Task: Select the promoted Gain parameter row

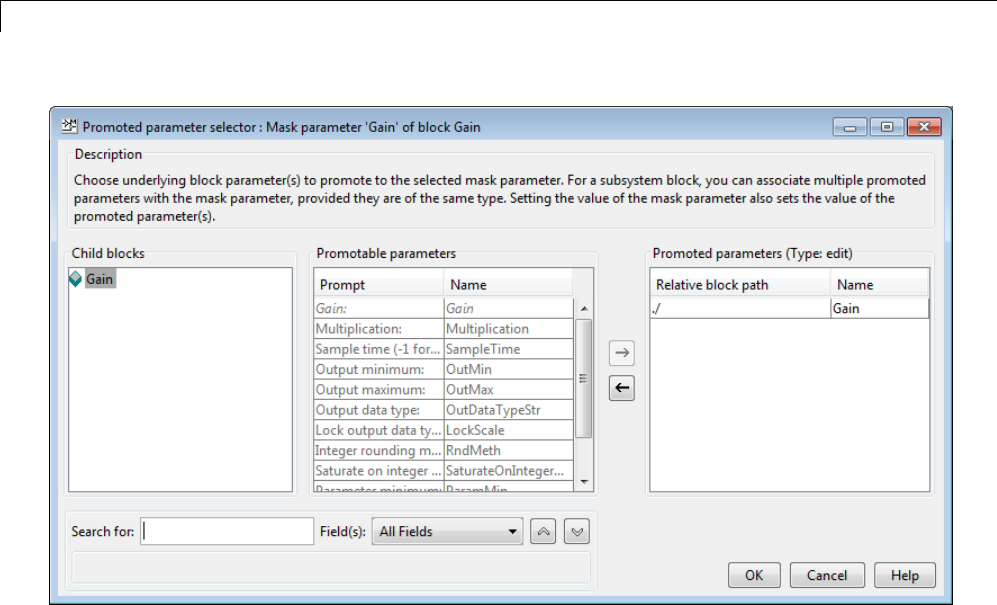Action: pos(788,309)
